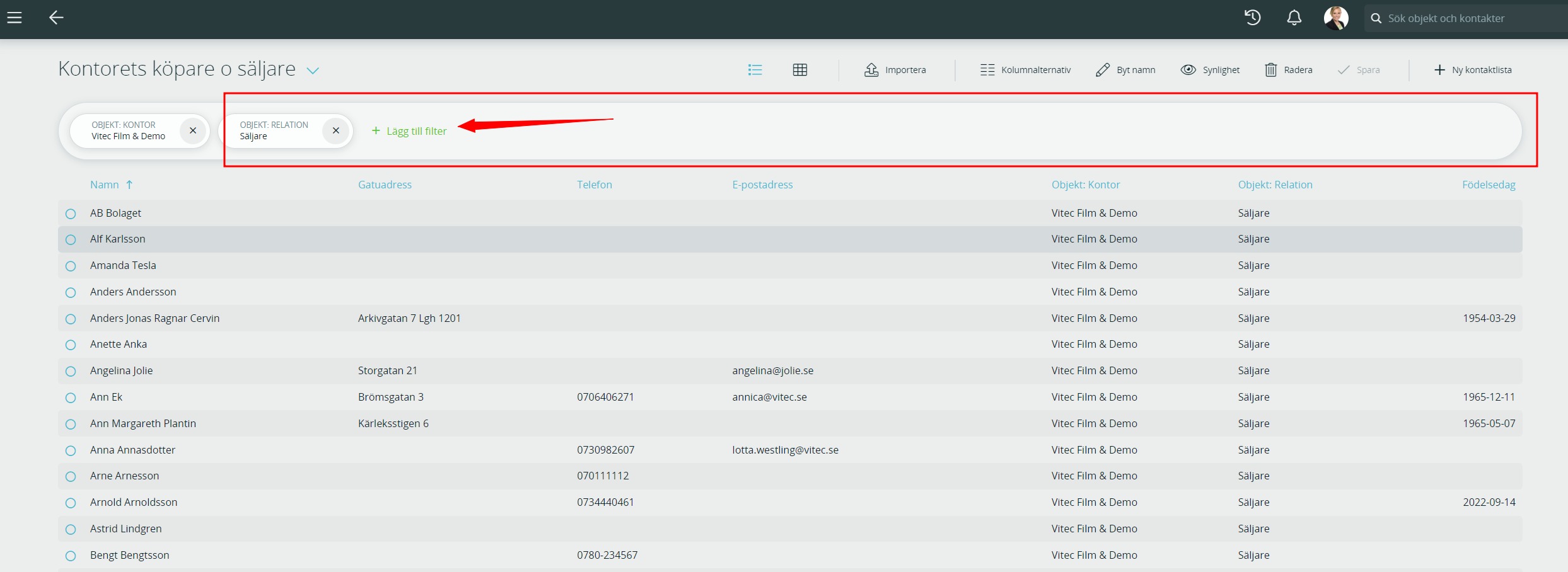Open the hamburger main menu

click(x=15, y=18)
